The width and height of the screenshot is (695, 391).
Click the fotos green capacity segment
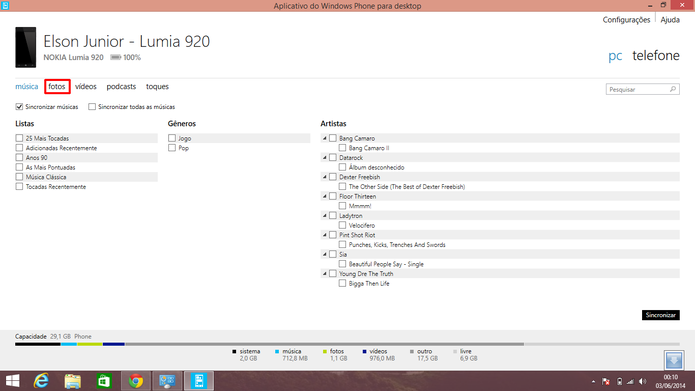90,344
